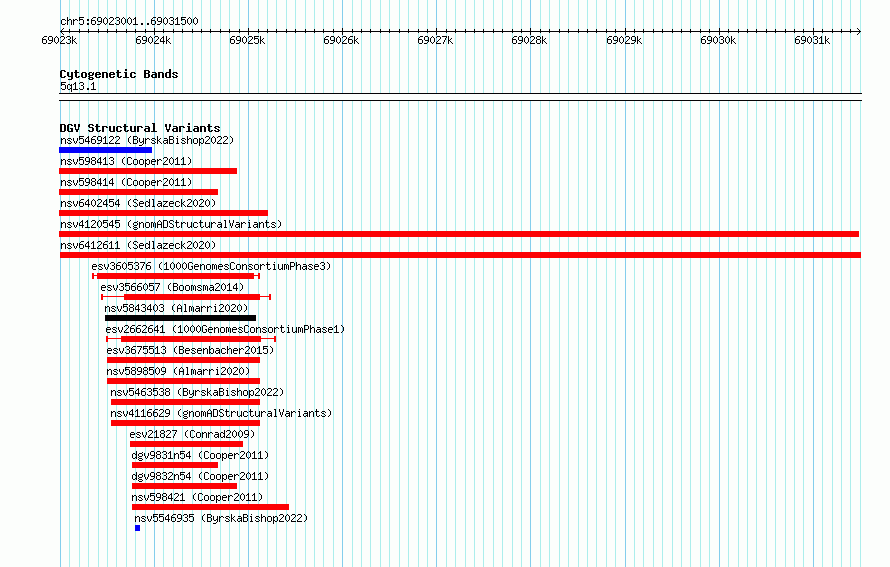Click the esv21827 red variant bar
The width and height of the screenshot is (890, 567).
pos(186,444)
